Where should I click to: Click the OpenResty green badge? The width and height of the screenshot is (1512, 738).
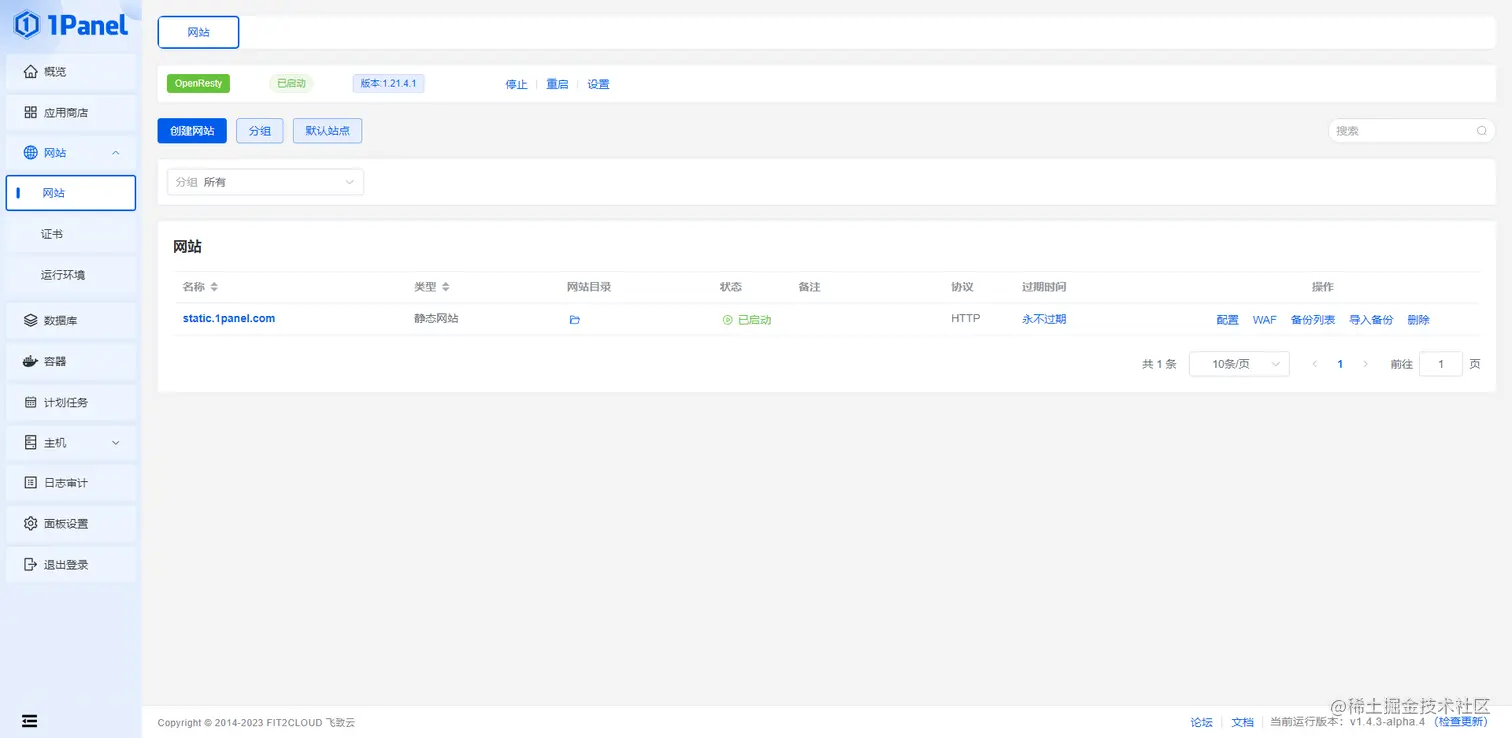198,84
